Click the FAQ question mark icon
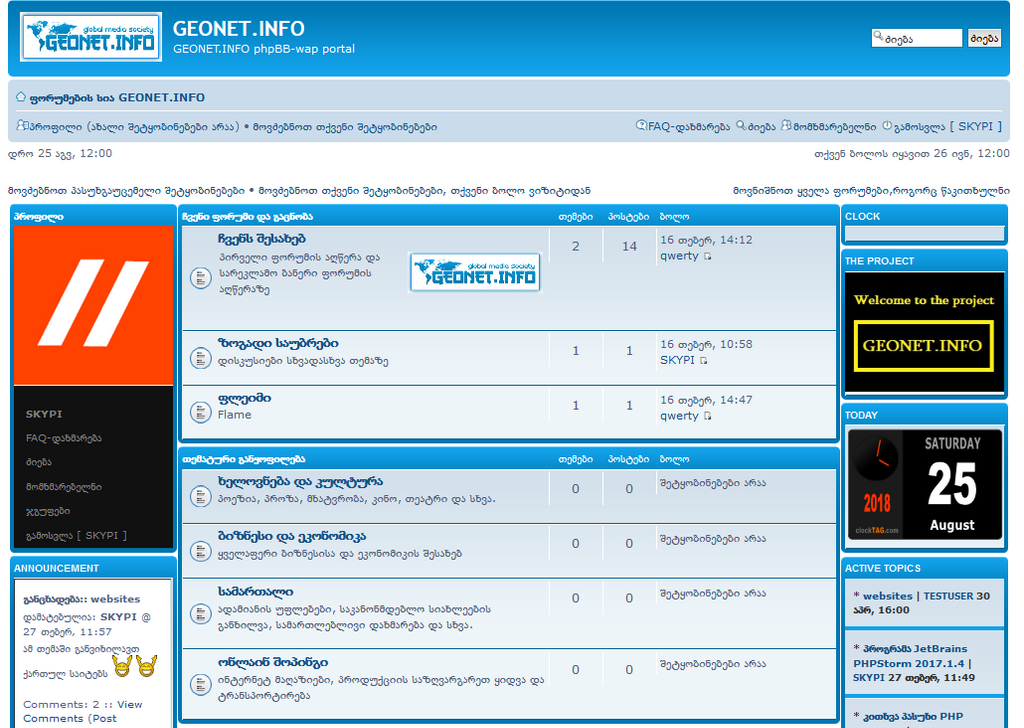The image size is (1024, 728). pyautogui.click(x=641, y=125)
